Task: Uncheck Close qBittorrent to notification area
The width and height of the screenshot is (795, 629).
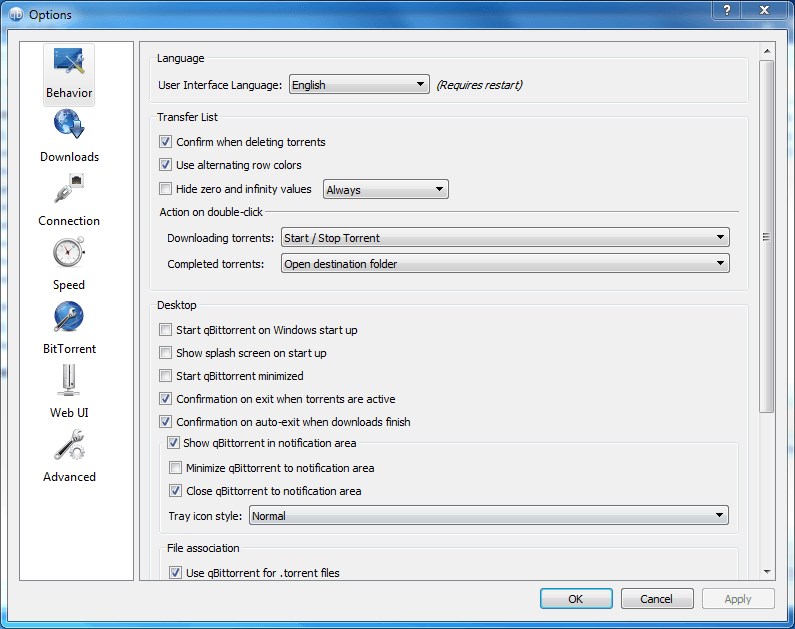Action: (175, 491)
